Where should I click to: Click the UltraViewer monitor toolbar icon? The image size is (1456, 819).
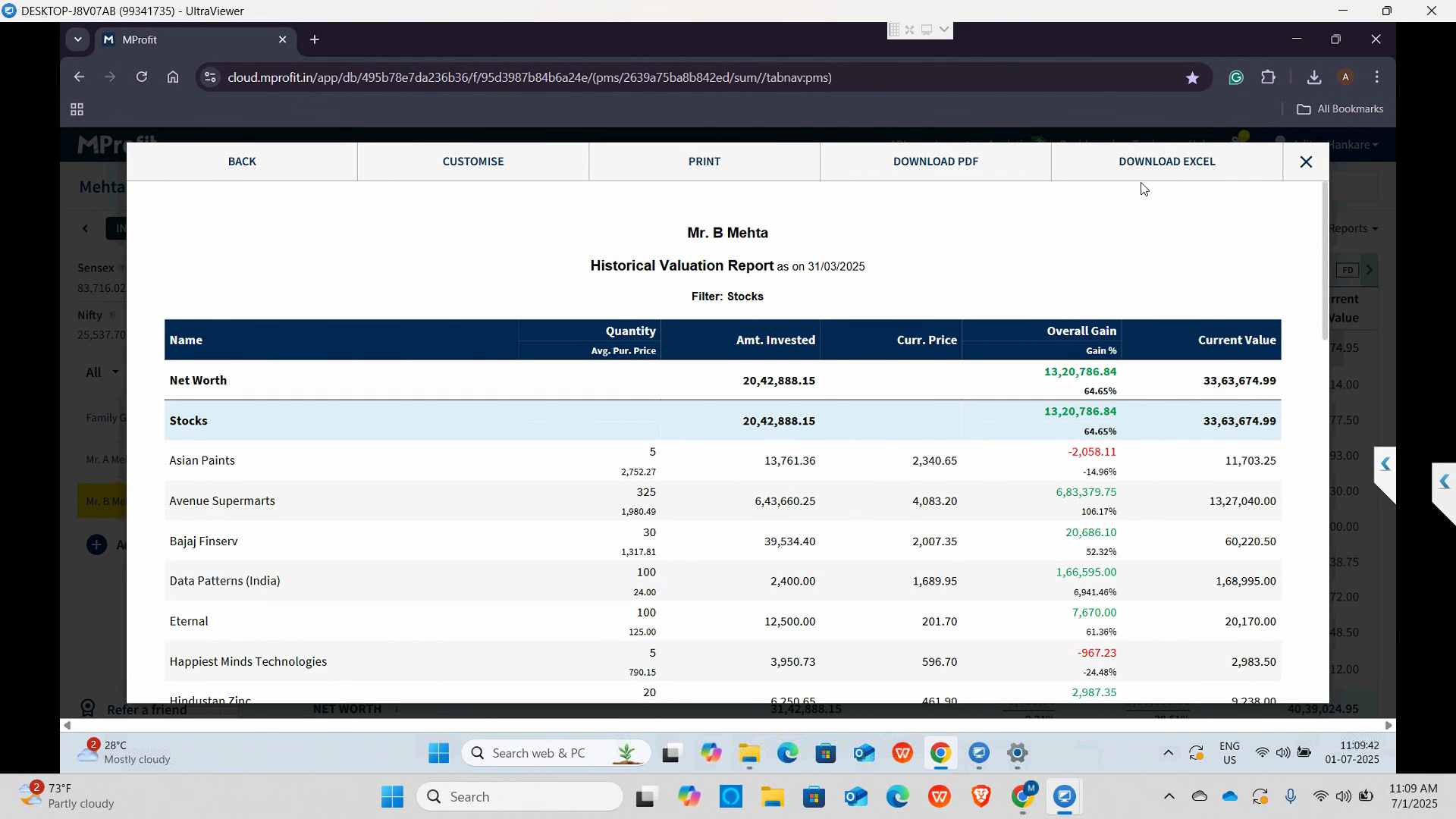coord(927,30)
